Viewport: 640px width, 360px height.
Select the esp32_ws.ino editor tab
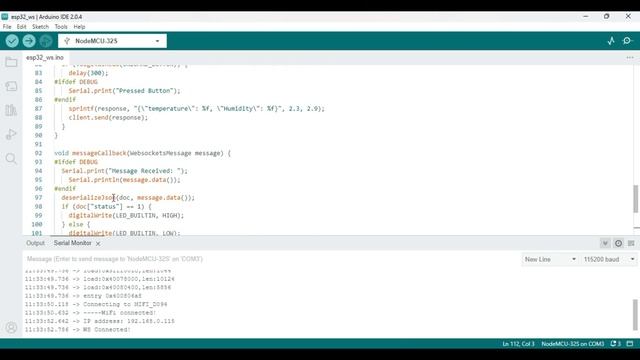coord(45,58)
